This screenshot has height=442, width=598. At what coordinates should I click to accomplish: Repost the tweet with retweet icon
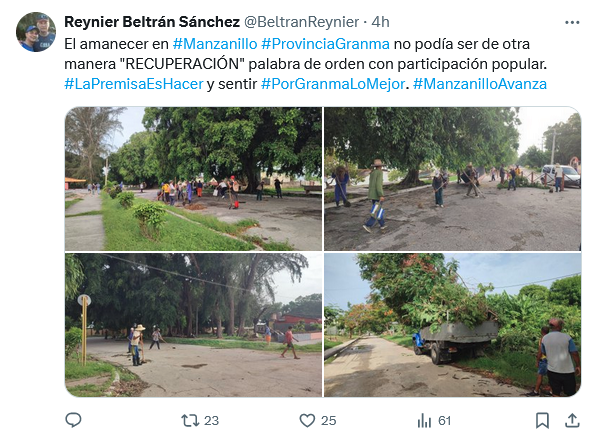190,420
